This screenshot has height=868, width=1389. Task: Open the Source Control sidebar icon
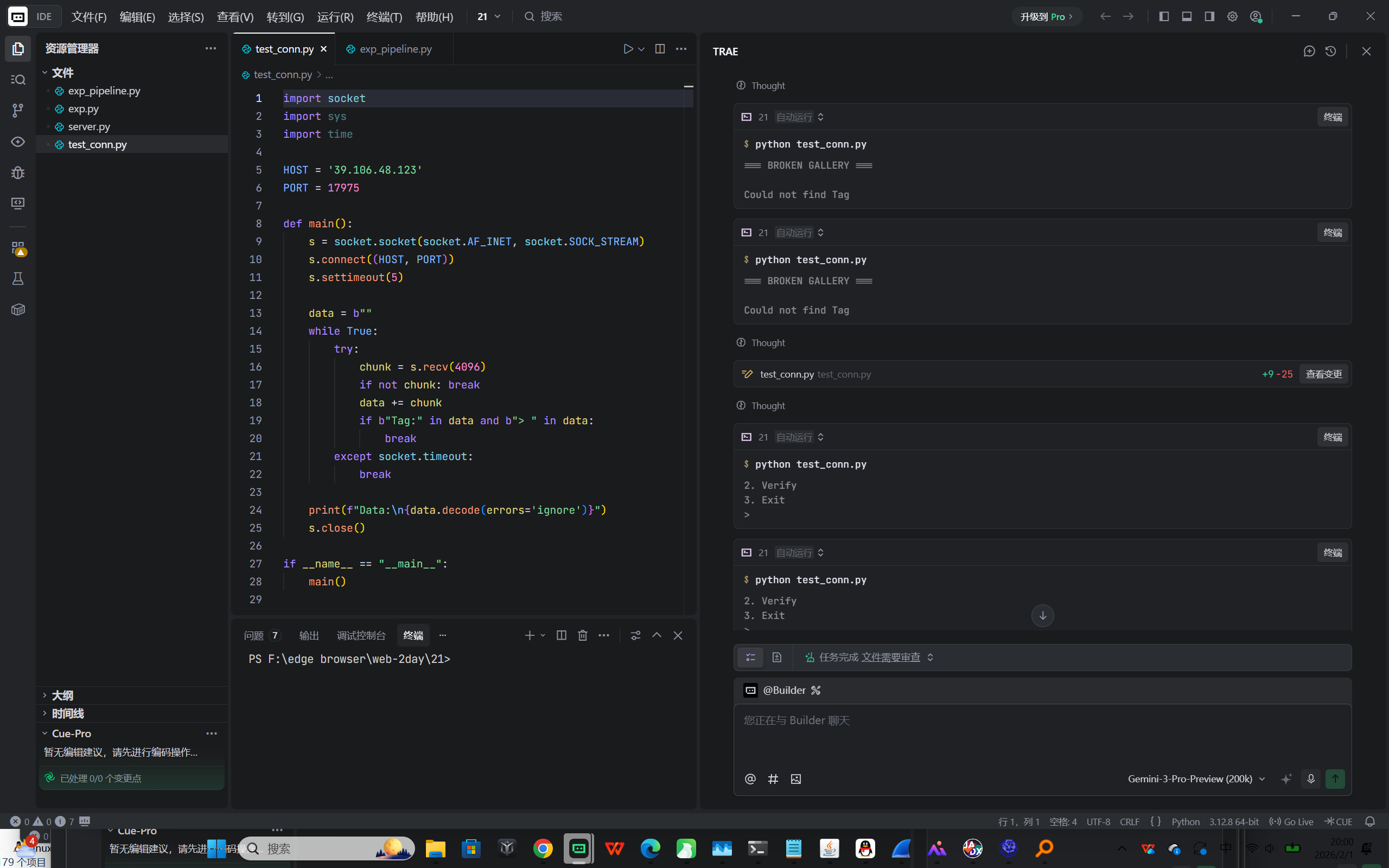coord(18,110)
